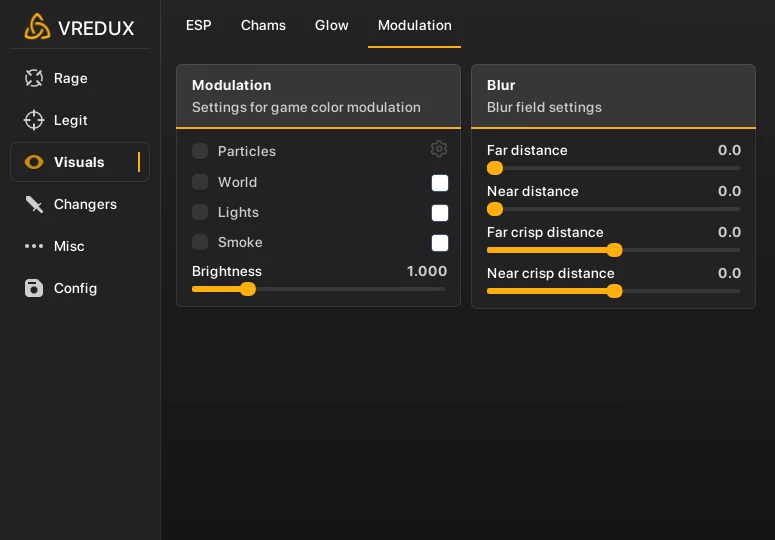775x540 pixels.
Task: Choose the Smoke color swatch
Action: click(440, 243)
